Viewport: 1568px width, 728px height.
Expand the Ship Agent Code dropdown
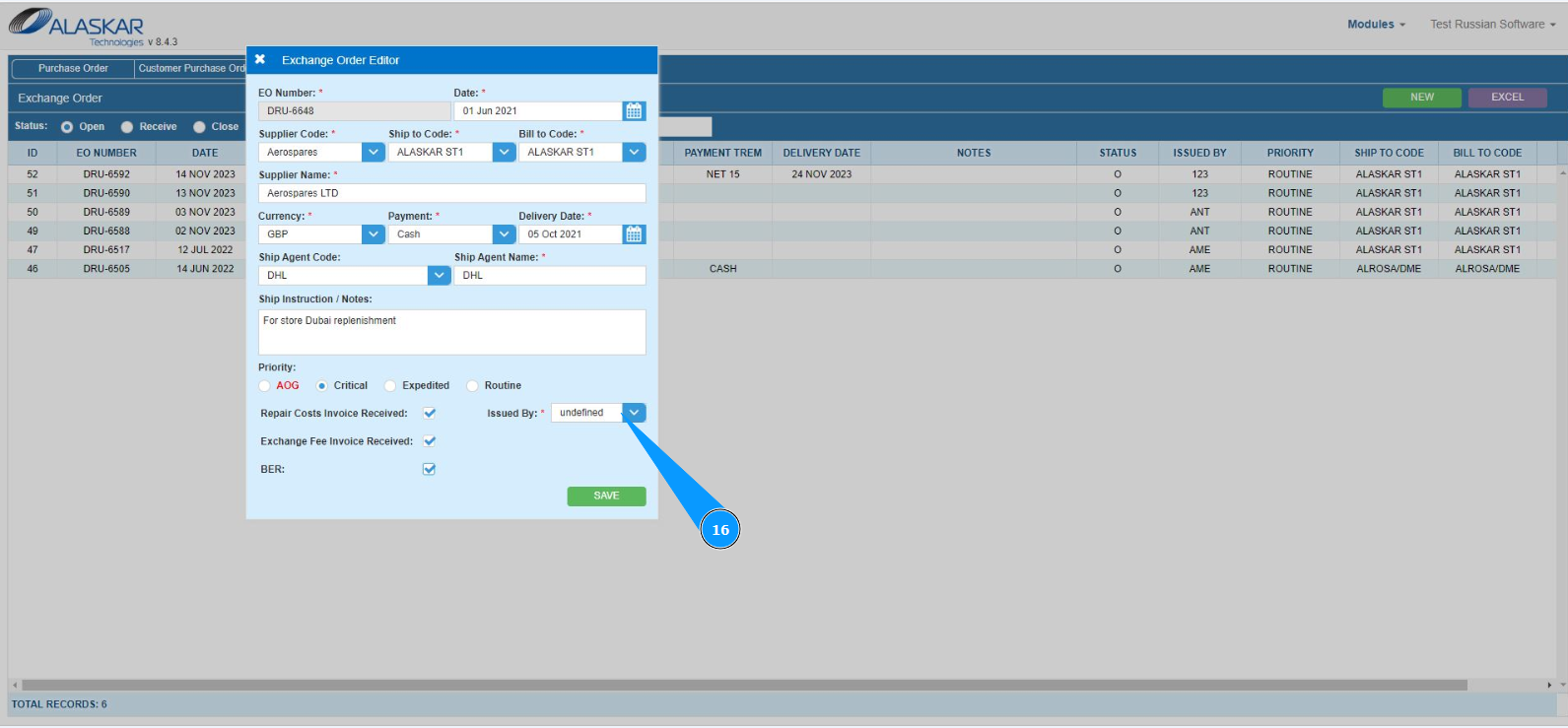440,276
